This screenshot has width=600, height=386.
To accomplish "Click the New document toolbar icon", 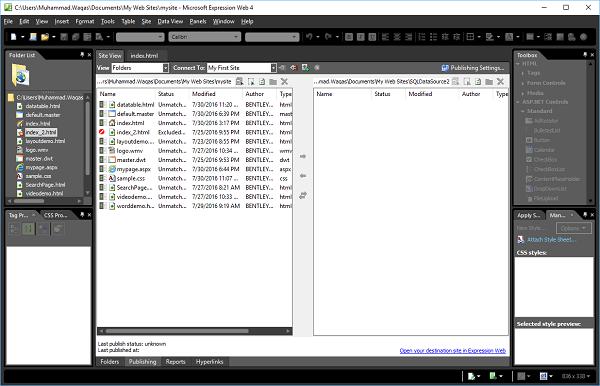I will (14, 37).
